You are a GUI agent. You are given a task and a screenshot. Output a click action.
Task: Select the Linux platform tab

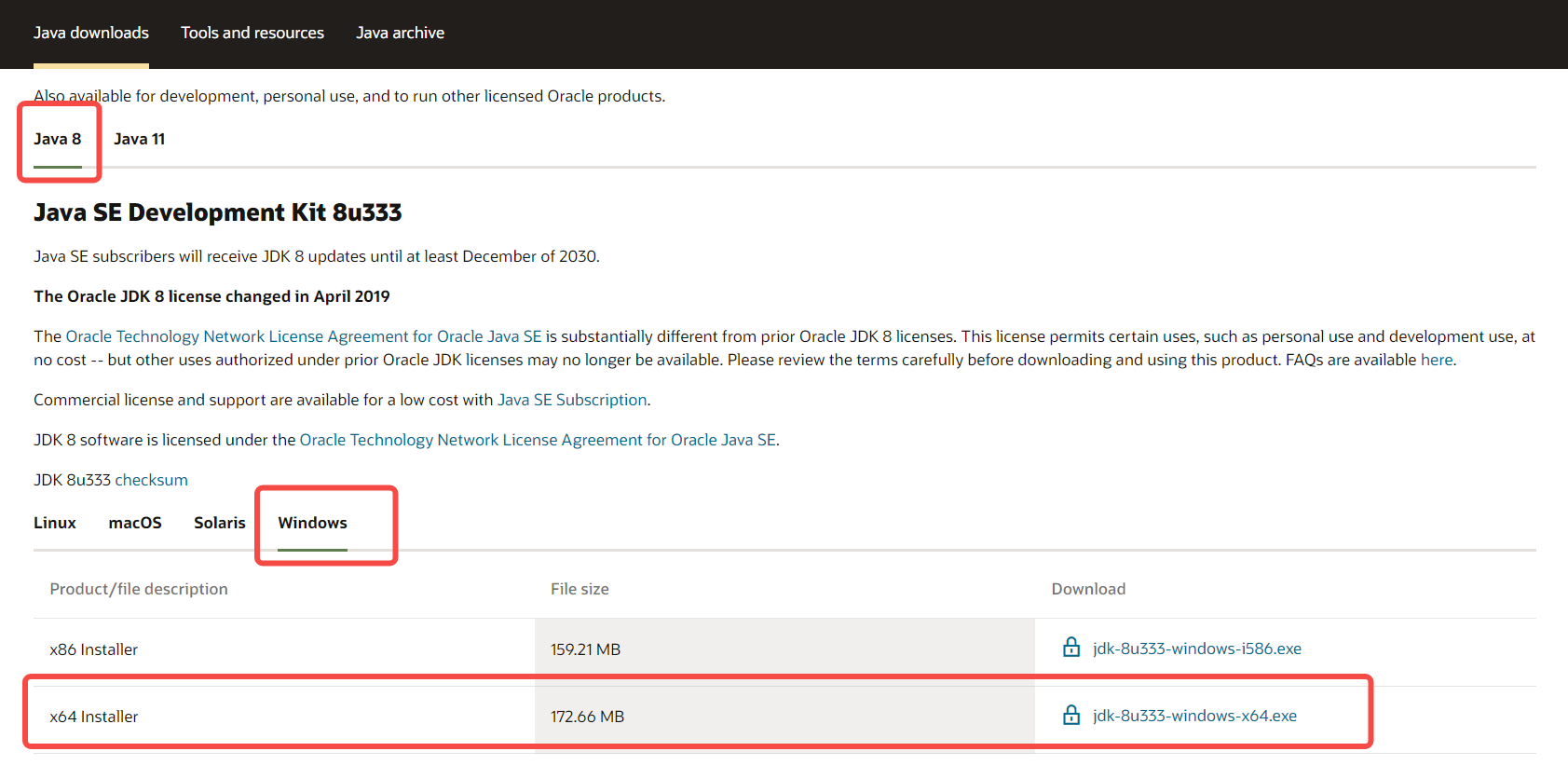coord(55,523)
